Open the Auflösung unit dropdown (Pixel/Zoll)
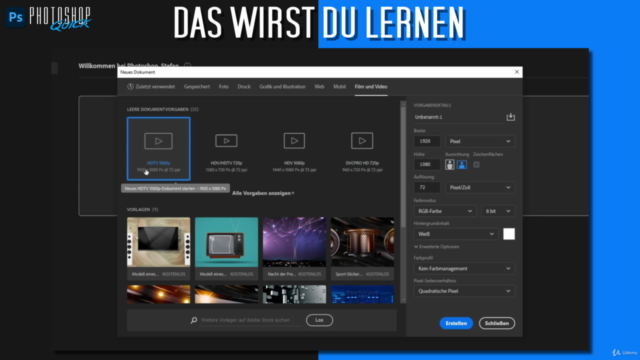The width and height of the screenshot is (640, 360). click(x=480, y=187)
